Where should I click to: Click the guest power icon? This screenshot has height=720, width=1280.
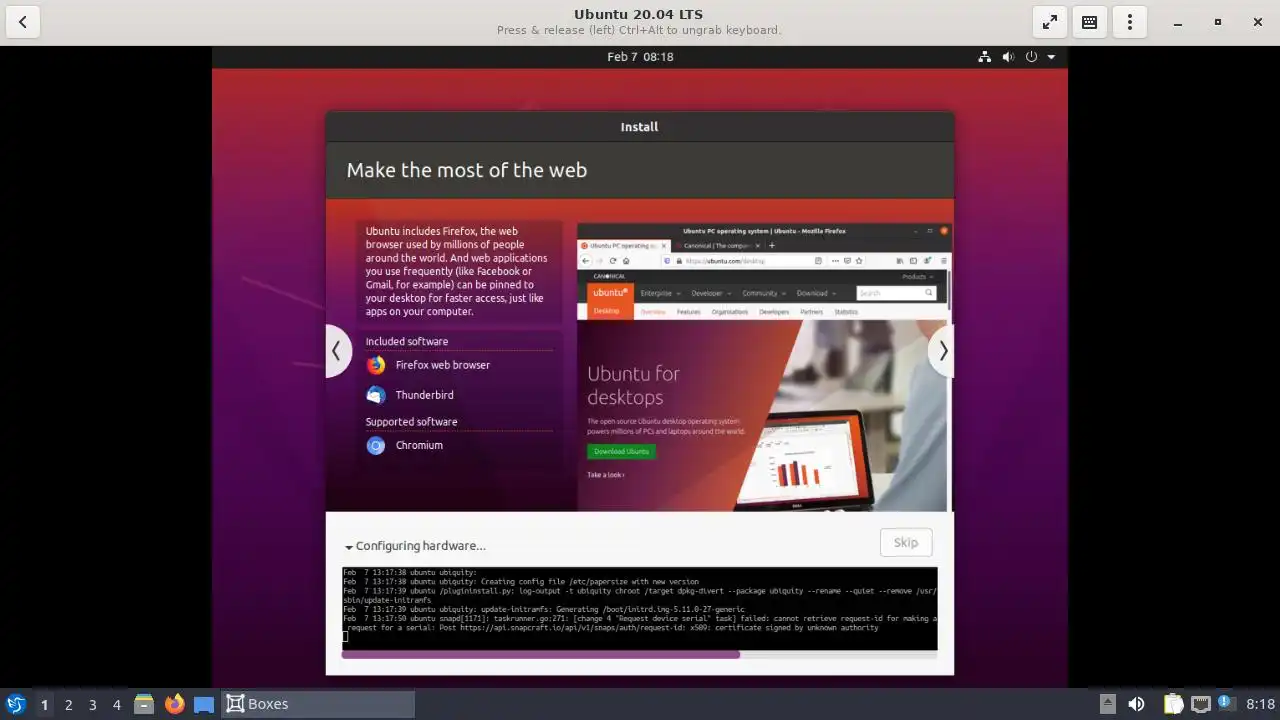(1031, 57)
